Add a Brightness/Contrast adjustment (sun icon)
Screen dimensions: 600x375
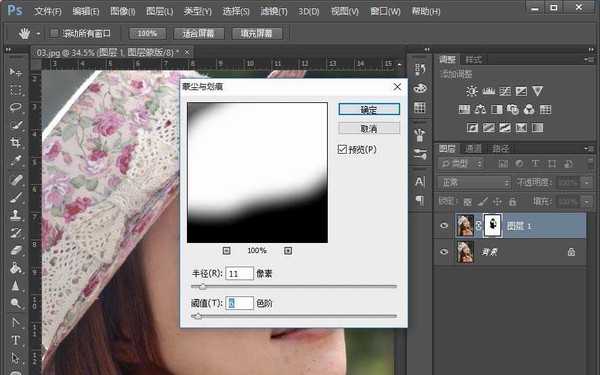coord(471,91)
